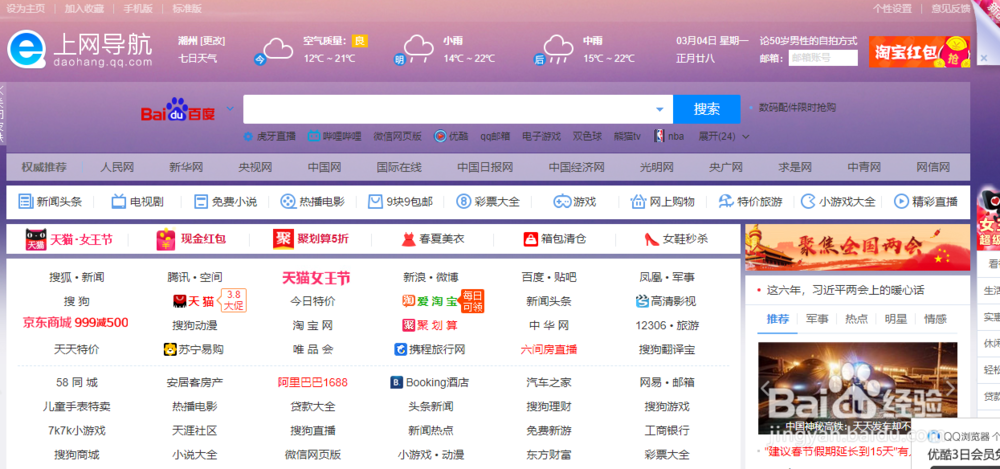Open the 电视剧 TV icon
The image size is (1000, 469).
click(119, 202)
